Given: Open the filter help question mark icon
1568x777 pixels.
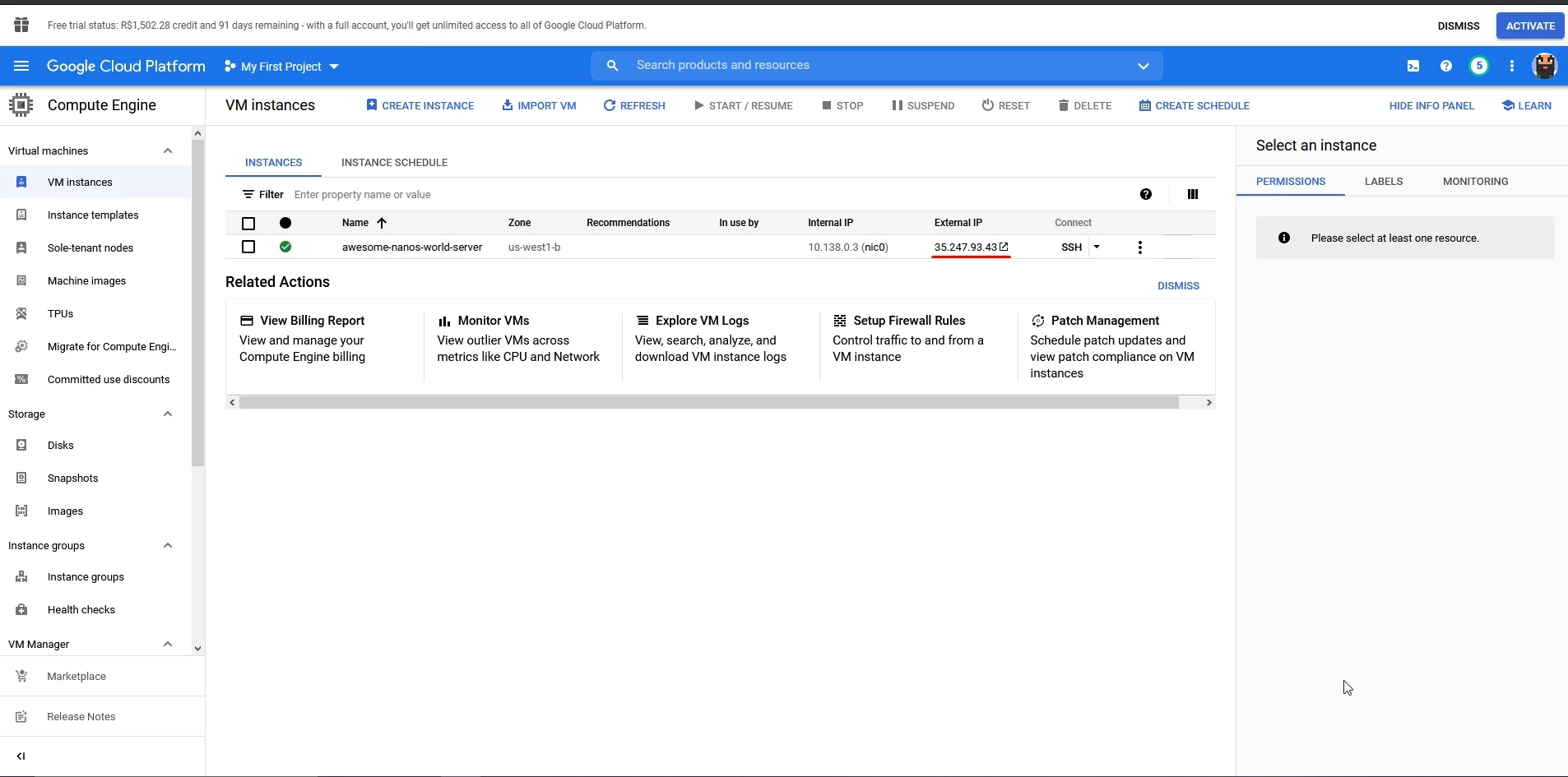Looking at the screenshot, I should [1146, 194].
